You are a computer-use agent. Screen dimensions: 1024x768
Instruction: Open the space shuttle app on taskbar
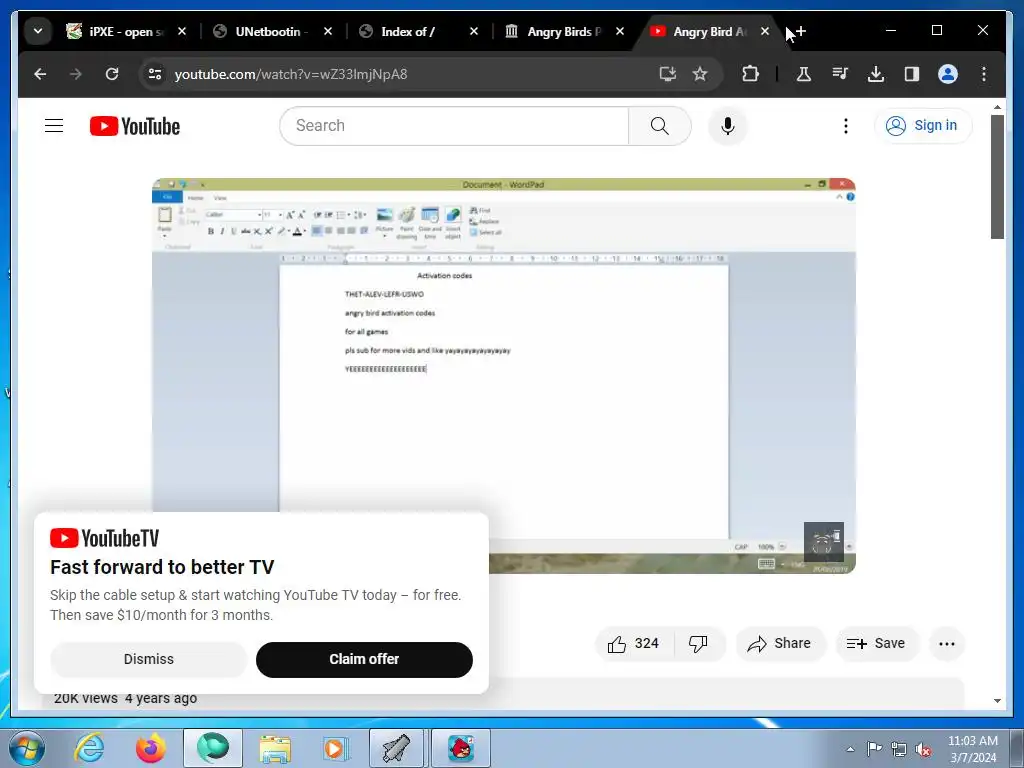397,748
